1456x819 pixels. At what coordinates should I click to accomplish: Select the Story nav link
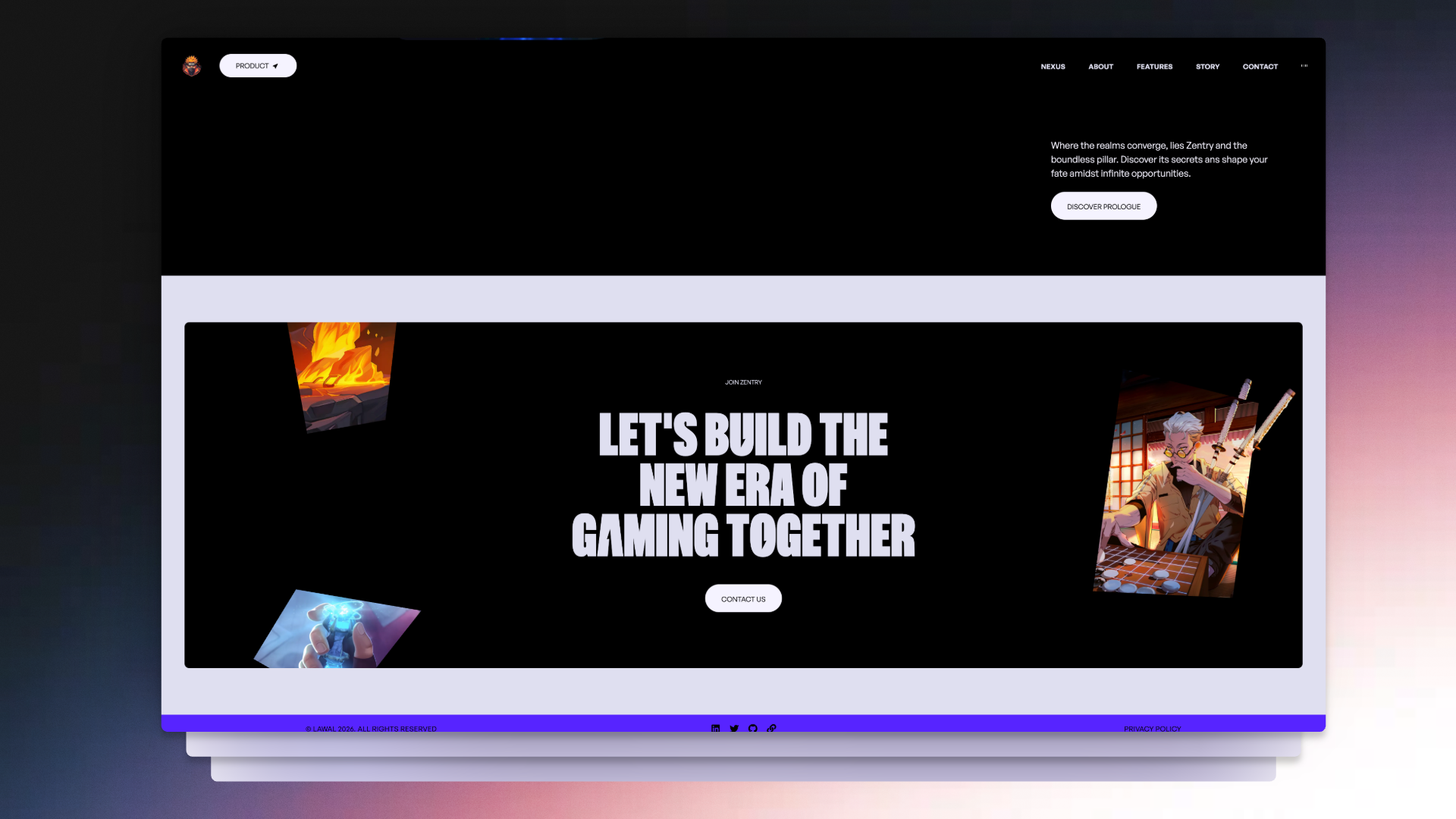point(1207,67)
